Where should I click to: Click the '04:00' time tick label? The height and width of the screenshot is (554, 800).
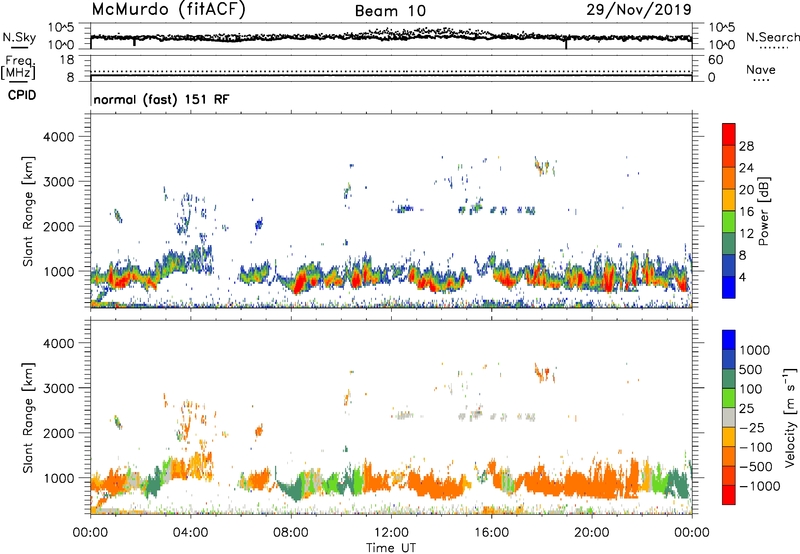[190, 533]
